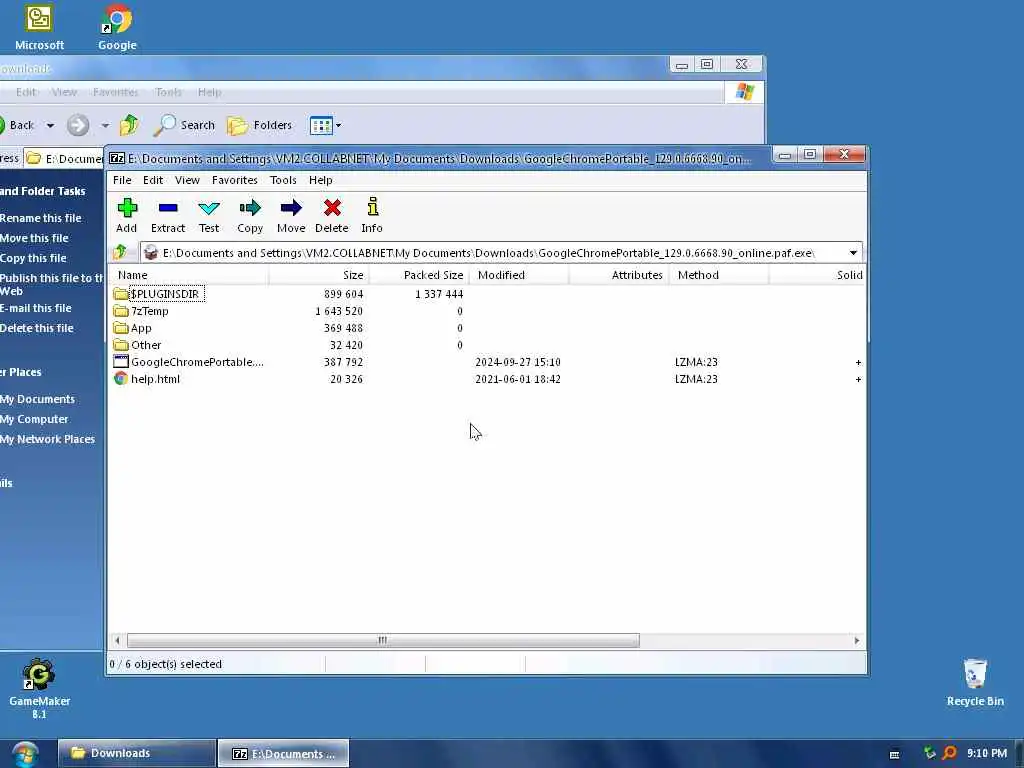Click Delete this file link
The width and height of the screenshot is (1024, 768).
click(x=37, y=328)
